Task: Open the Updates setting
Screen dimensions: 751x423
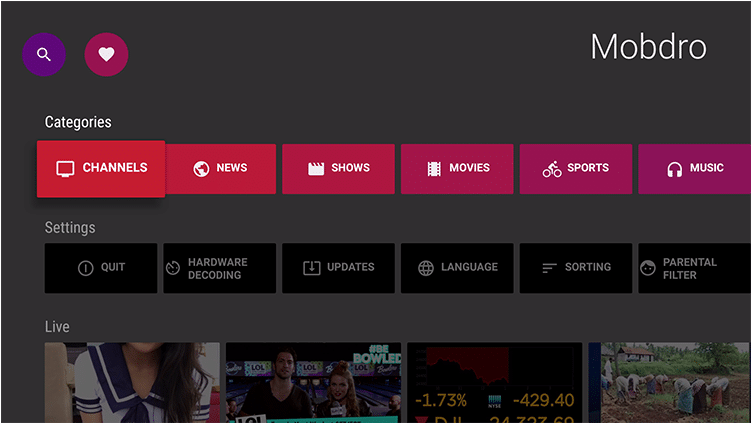Action: (x=339, y=268)
